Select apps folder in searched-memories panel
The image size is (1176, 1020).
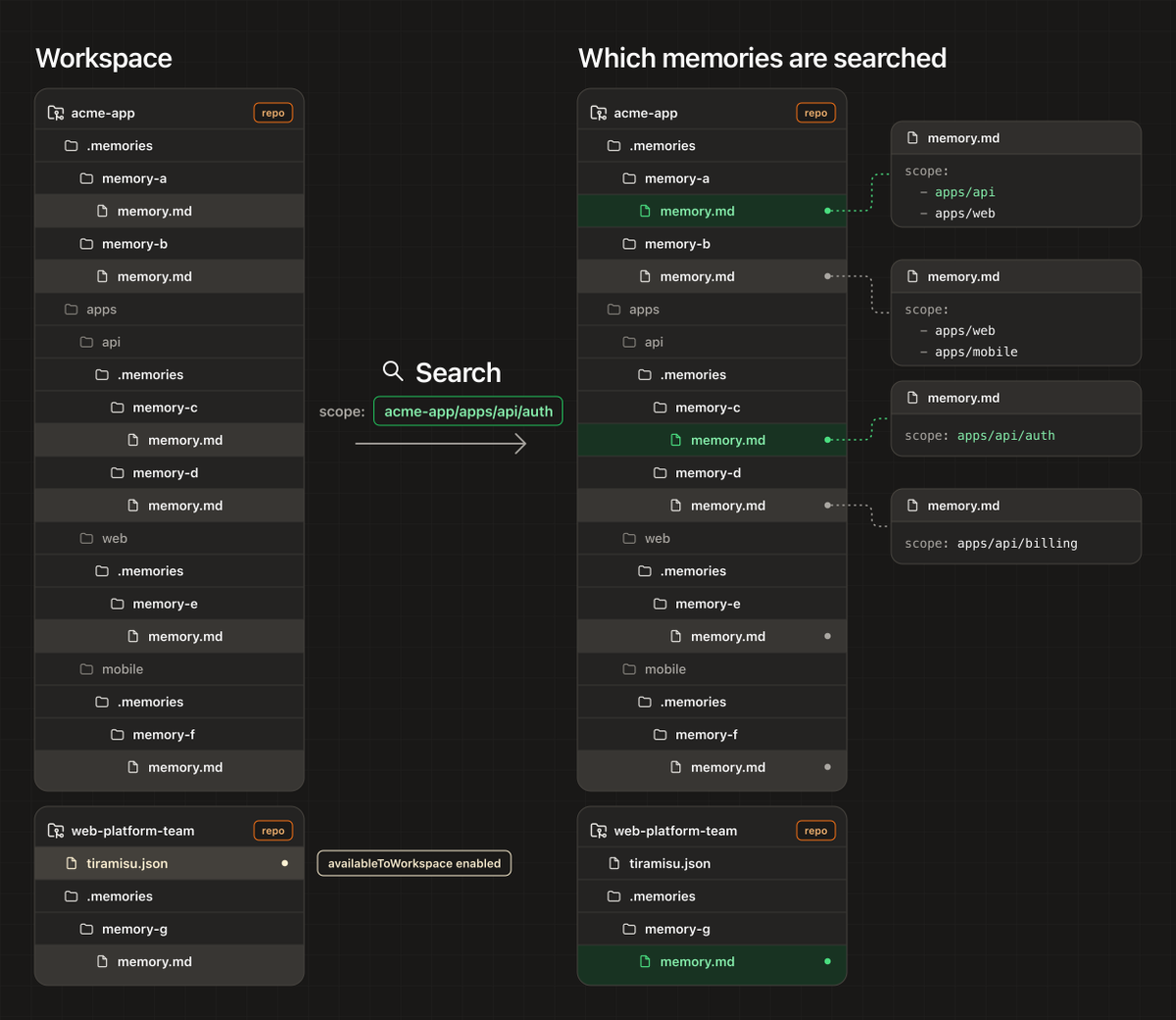click(712, 309)
